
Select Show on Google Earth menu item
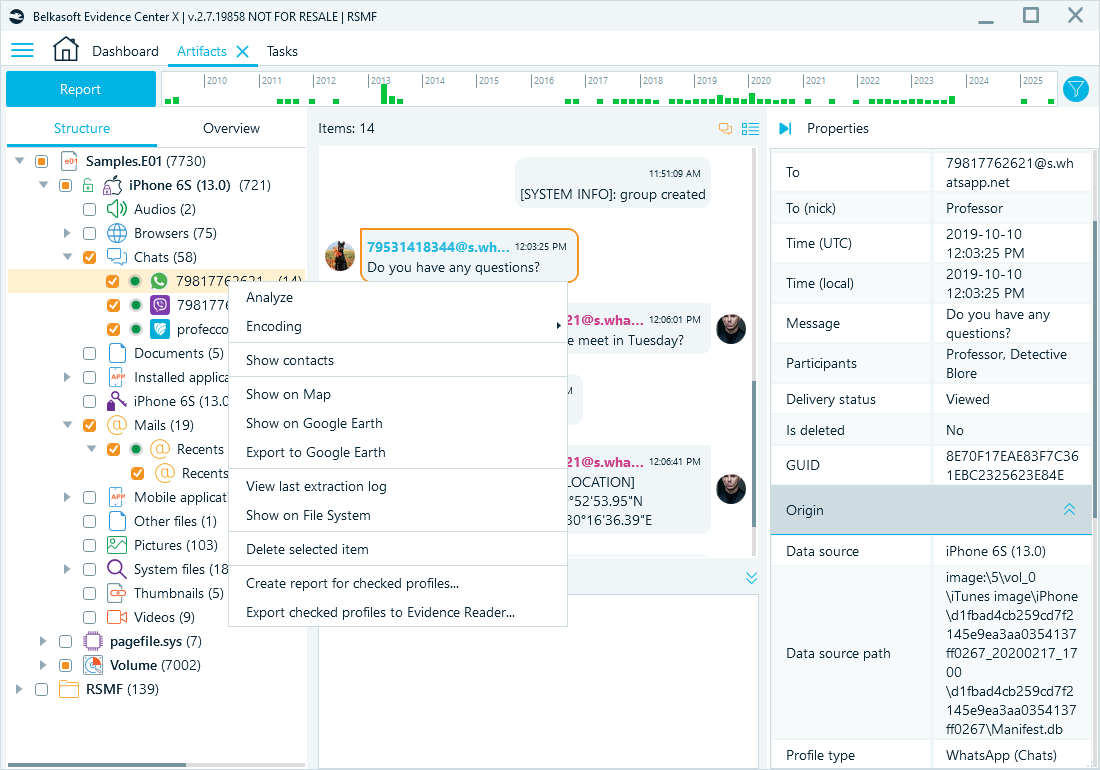(314, 423)
